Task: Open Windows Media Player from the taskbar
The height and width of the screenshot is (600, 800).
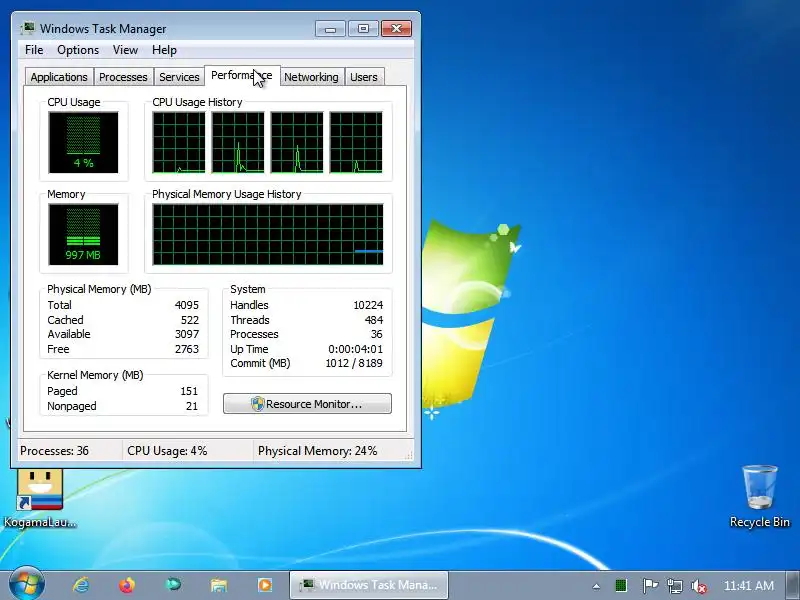Action: click(x=265, y=585)
